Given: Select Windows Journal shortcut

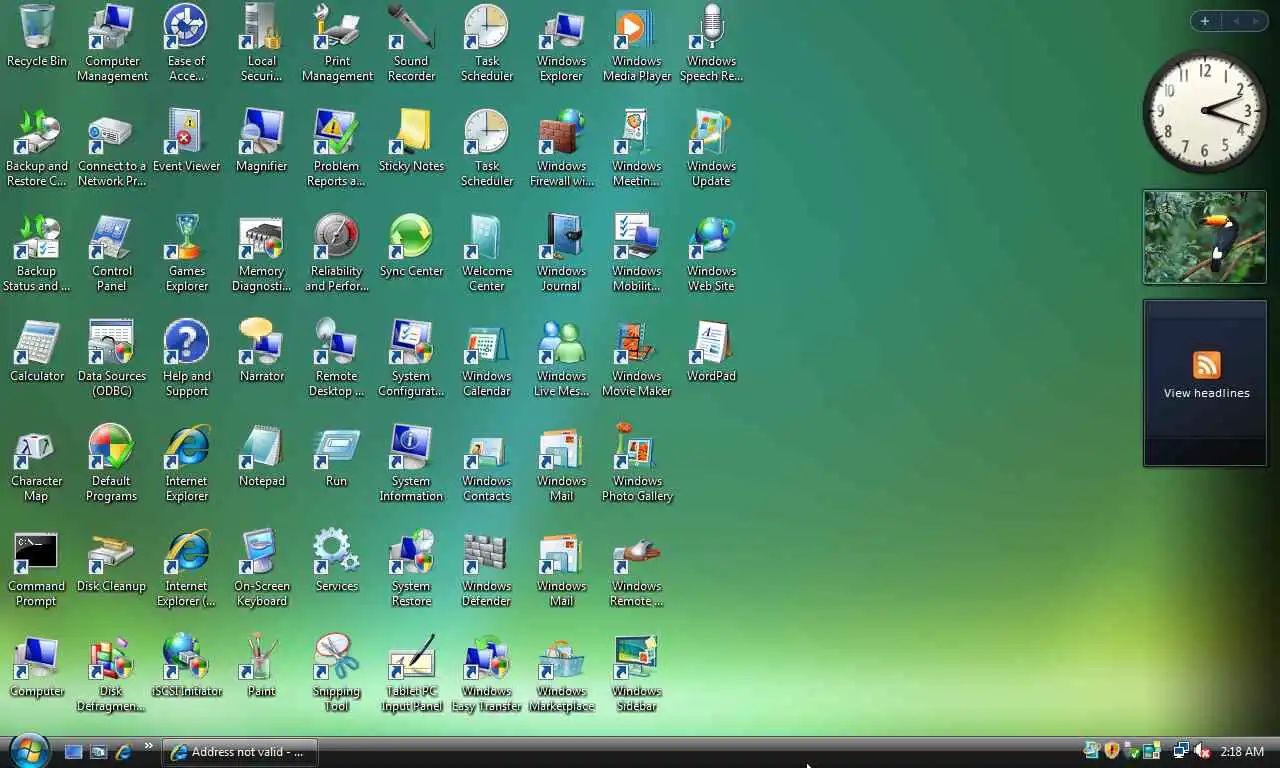Looking at the screenshot, I should [561, 253].
